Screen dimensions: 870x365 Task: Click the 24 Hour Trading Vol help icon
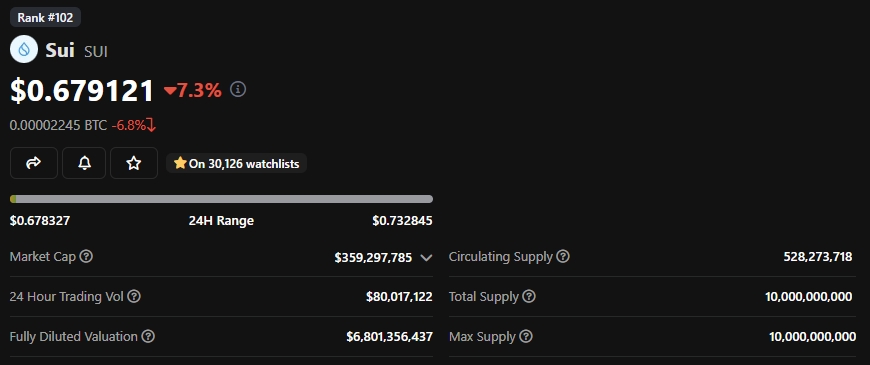134,296
